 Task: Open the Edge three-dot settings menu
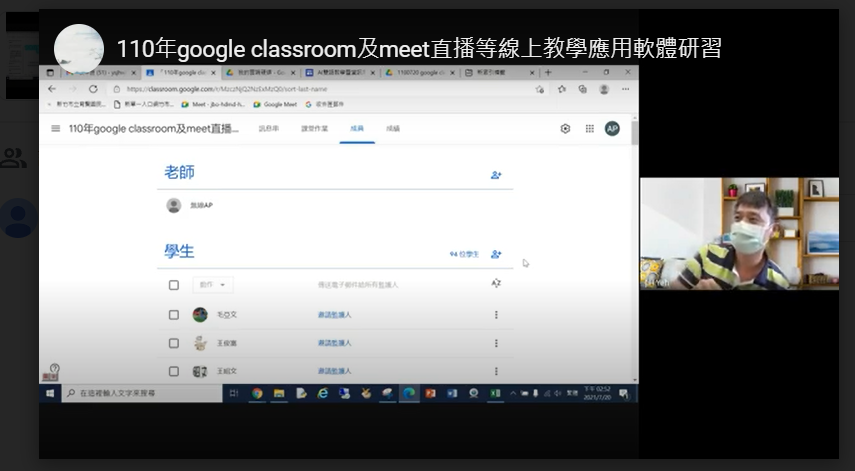[625, 89]
